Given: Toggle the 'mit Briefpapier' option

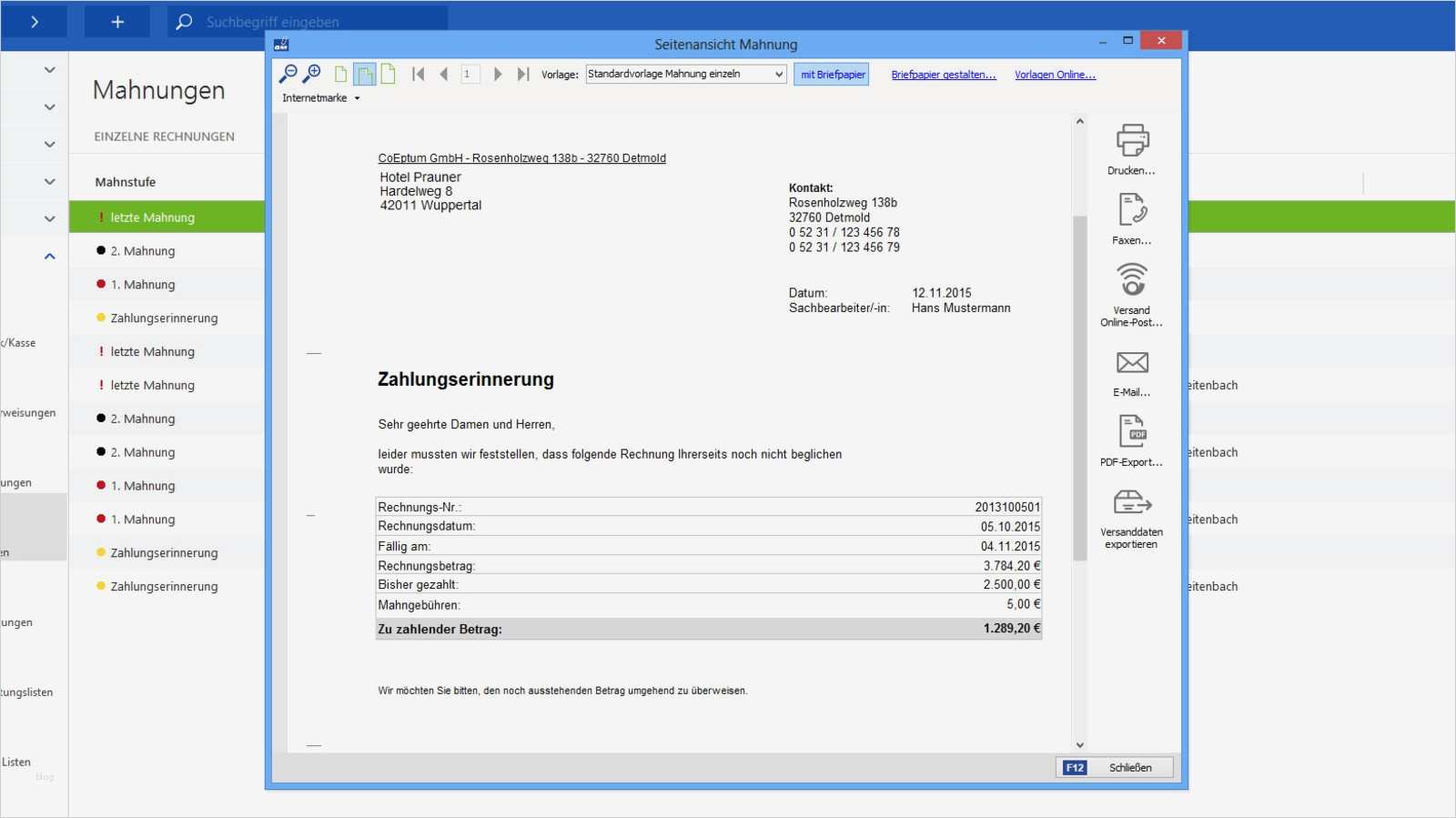Looking at the screenshot, I should click(832, 75).
